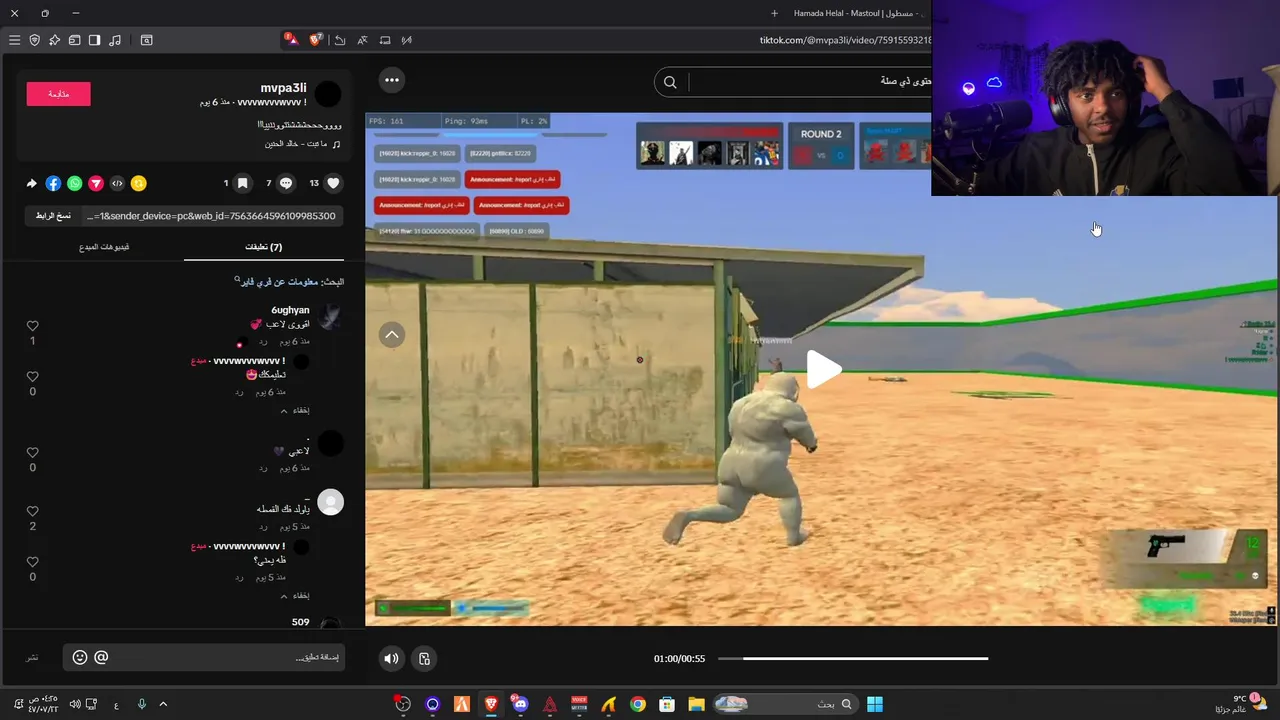Image resolution: width=1280 pixels, height=720 pixels.
Task: Open the tab search icon
Action: (146, 40)
